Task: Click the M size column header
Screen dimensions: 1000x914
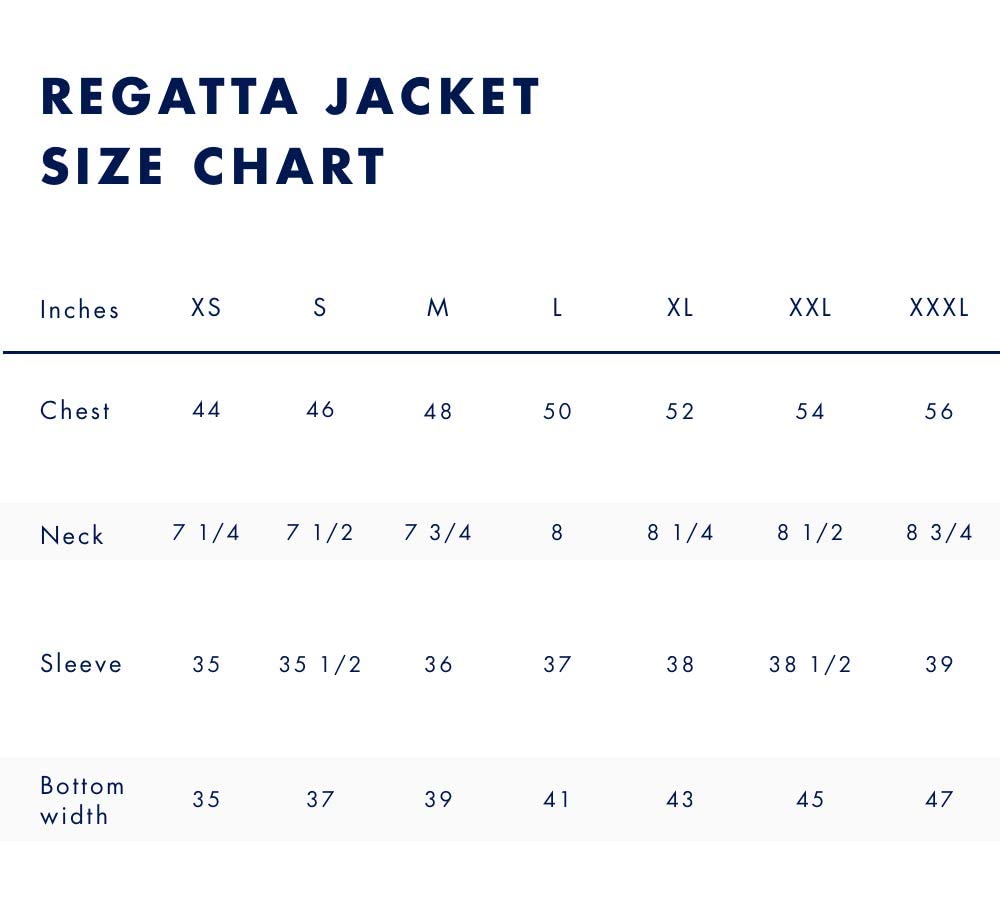Action: point(438,308)
